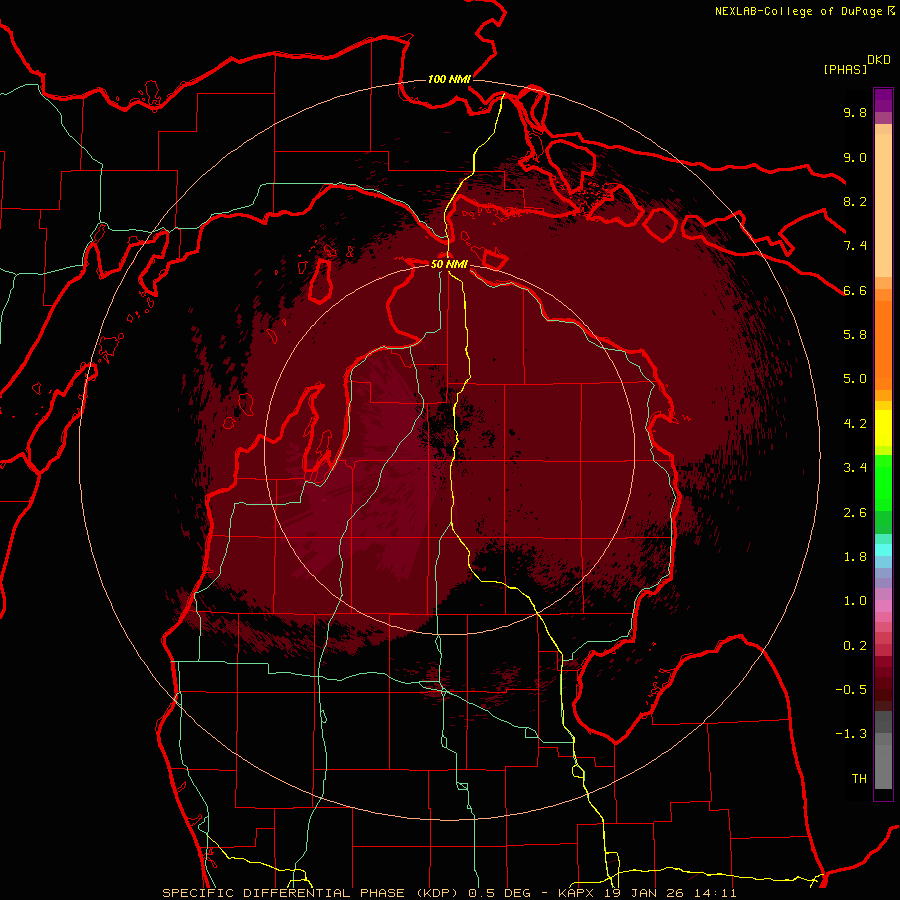
Task: Click the -1.3 scale value
Action: tap(851, 734)
